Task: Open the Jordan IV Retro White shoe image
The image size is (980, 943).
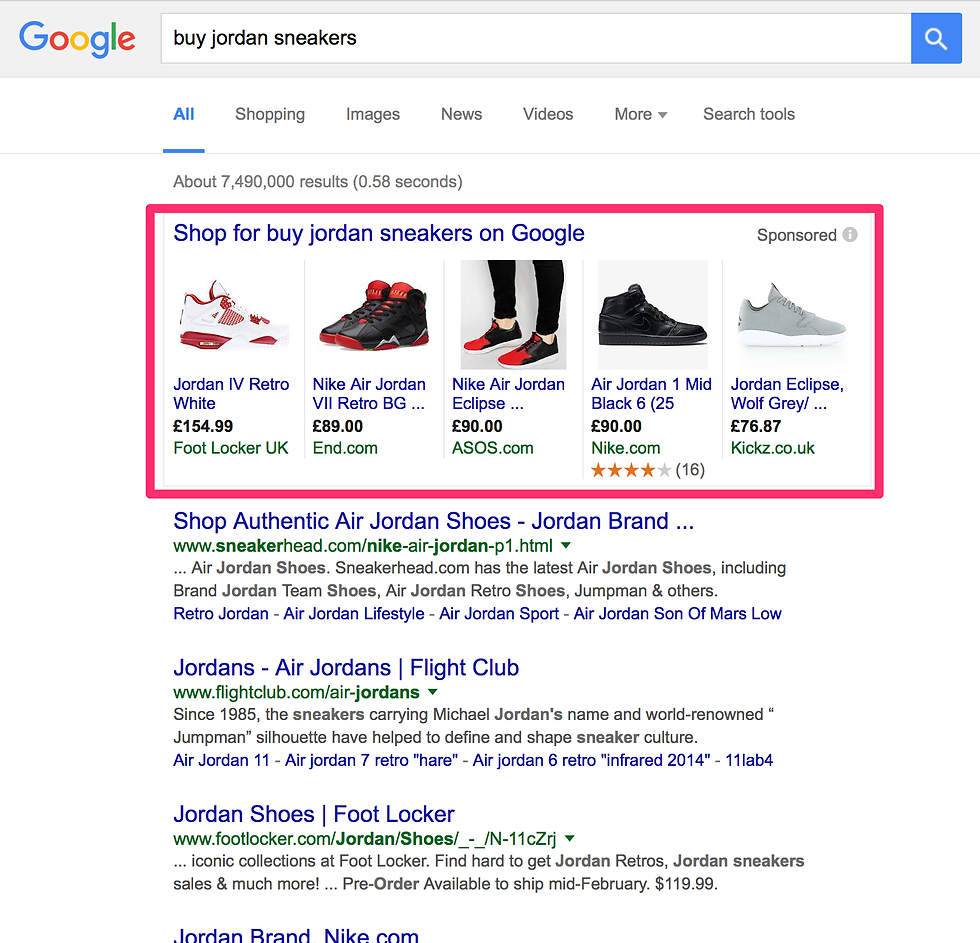Action: pos(234,314)
